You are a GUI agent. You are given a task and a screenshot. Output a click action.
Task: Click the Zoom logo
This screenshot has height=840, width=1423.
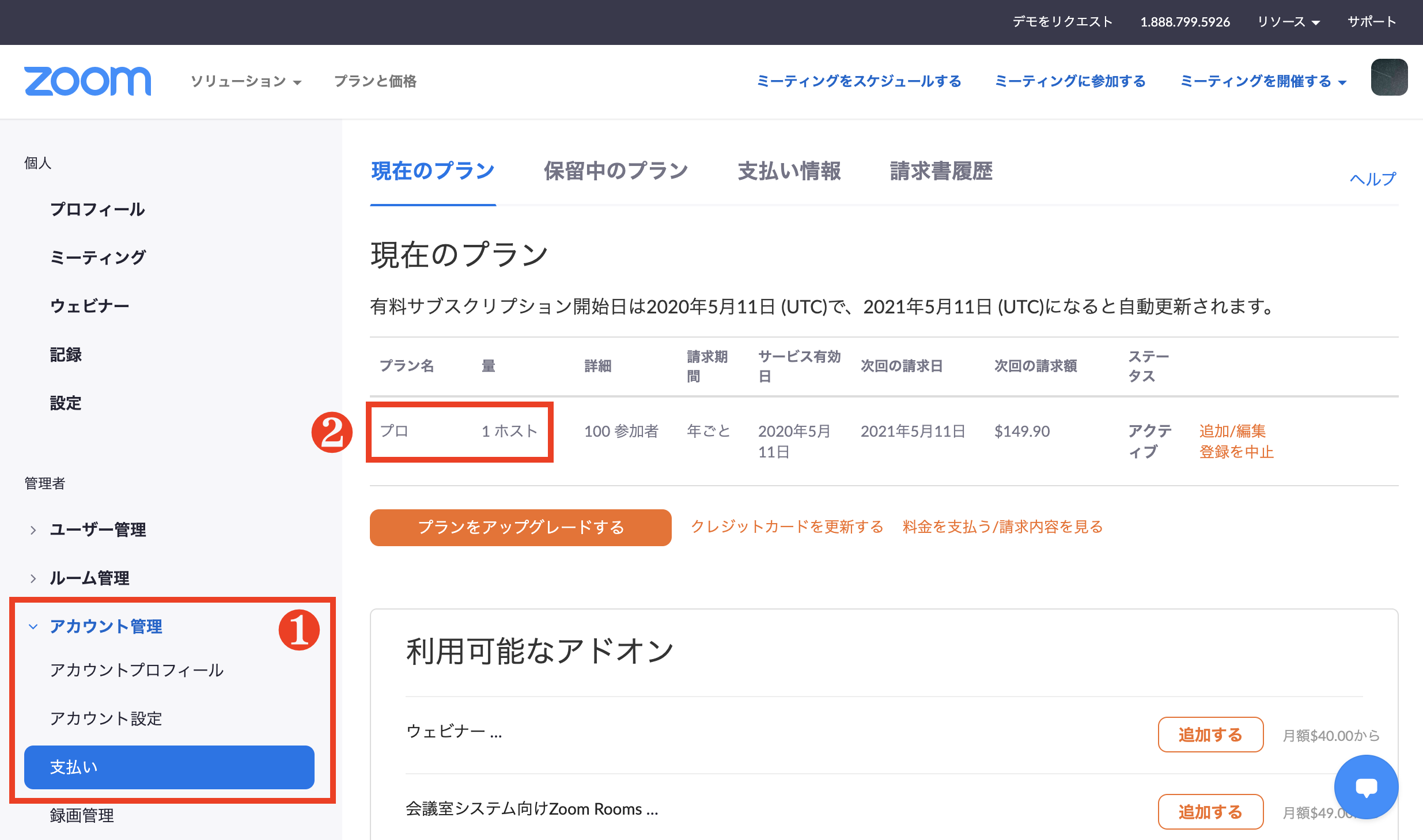pos(88,81)
